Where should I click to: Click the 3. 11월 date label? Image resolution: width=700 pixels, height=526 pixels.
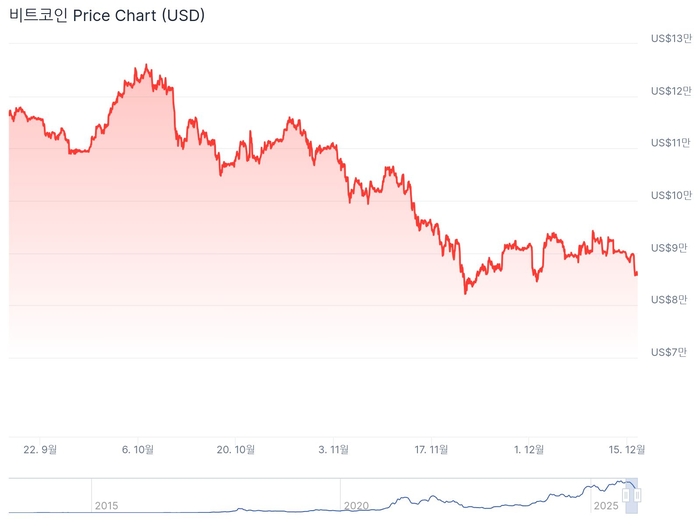[x=334, y=450]
